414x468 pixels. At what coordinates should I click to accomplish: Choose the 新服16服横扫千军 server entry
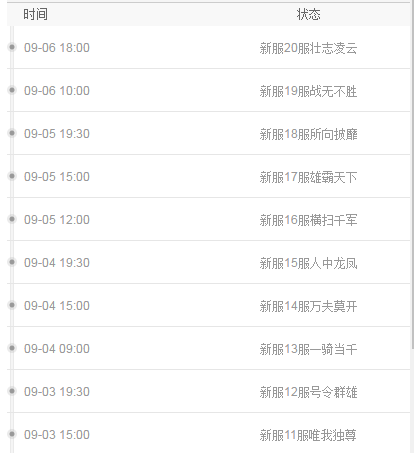308,220
